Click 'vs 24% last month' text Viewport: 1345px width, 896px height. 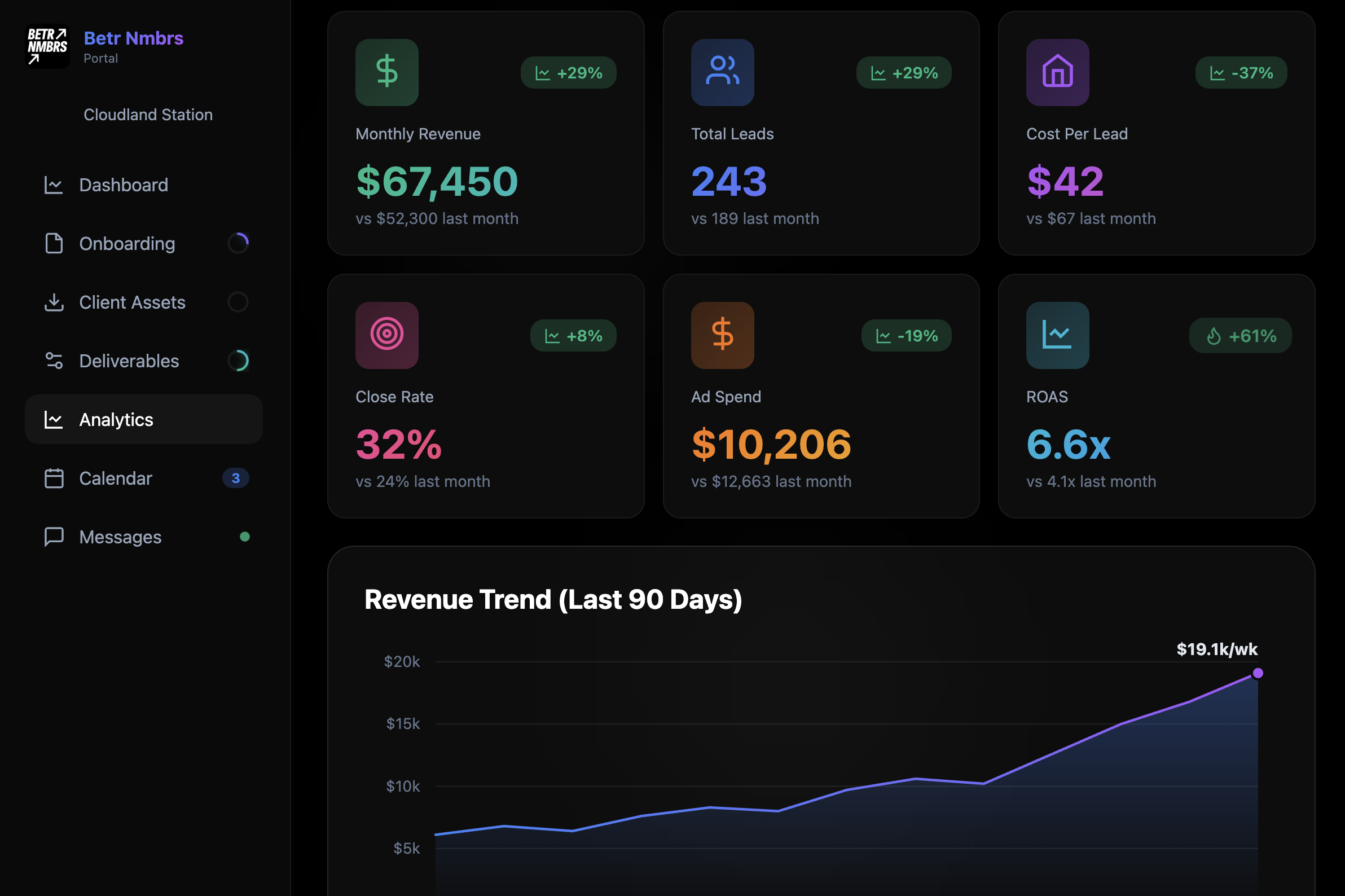coord(423,482)
